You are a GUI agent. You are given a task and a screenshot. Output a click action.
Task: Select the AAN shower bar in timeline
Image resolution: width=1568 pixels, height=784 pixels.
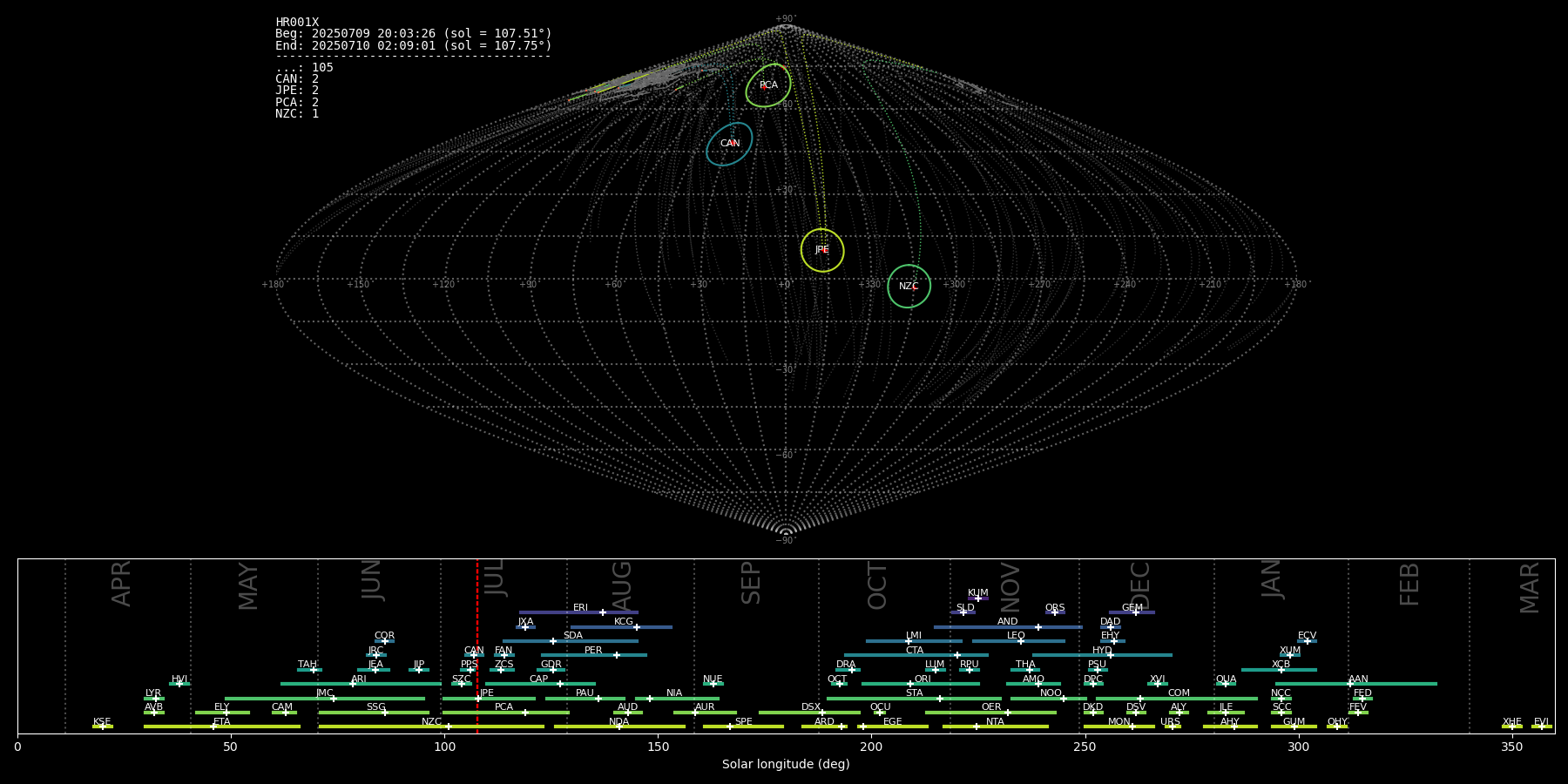tap(1356, 684)
